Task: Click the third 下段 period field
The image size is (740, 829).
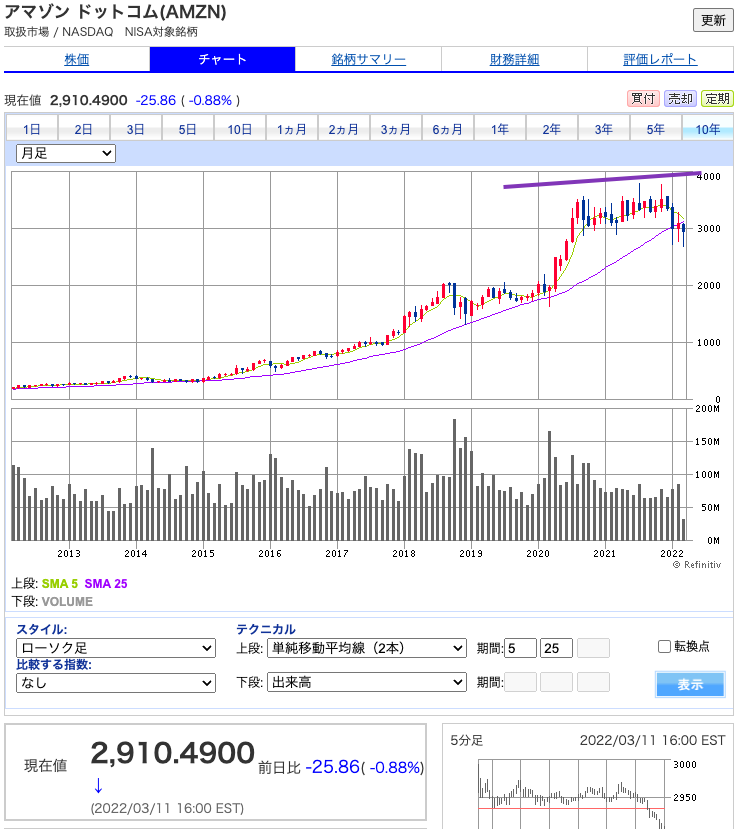Action: 593,682
